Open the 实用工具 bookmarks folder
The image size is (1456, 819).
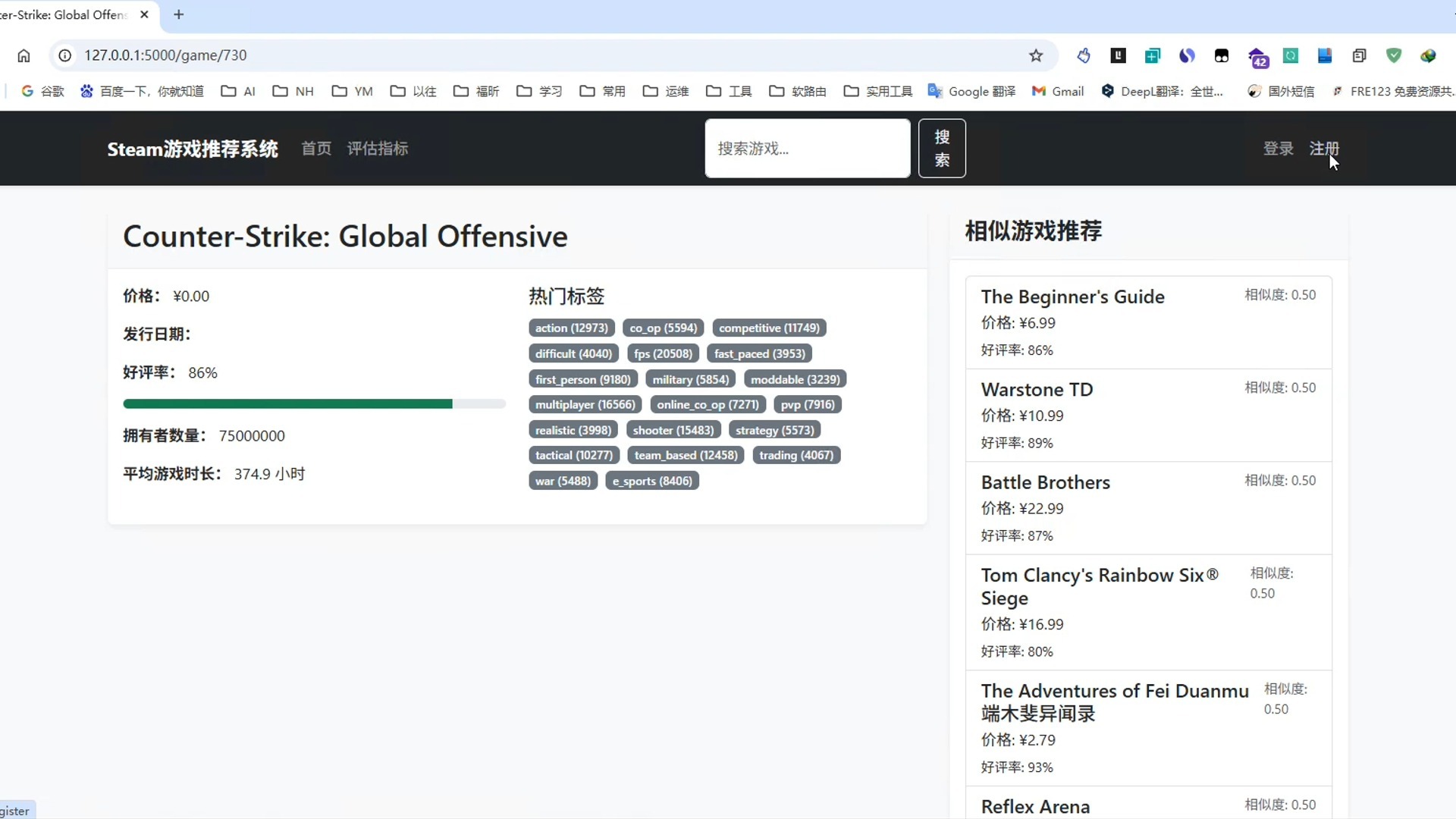[x=878, y=91]
